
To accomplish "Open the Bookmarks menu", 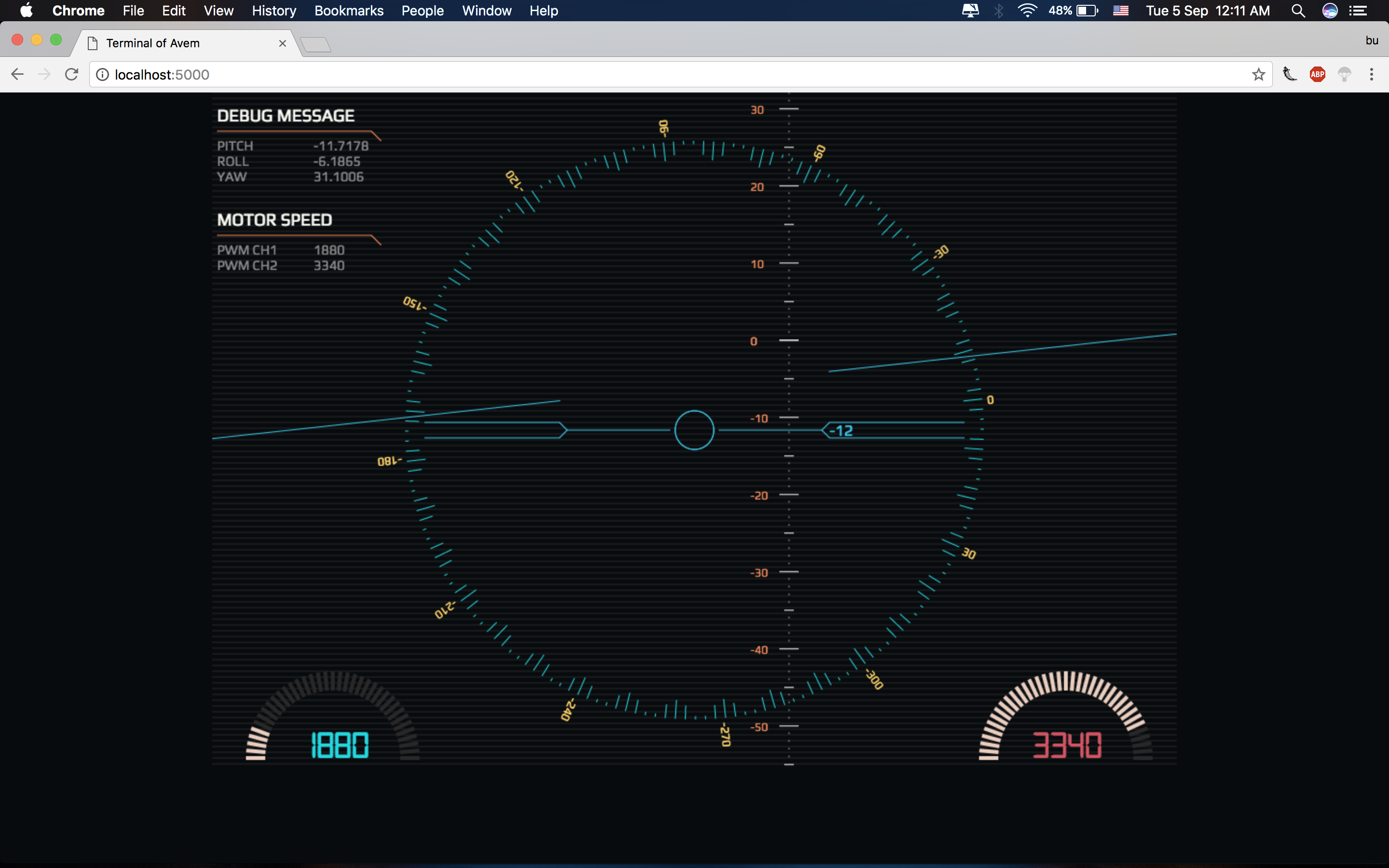I will pos(348,11).
